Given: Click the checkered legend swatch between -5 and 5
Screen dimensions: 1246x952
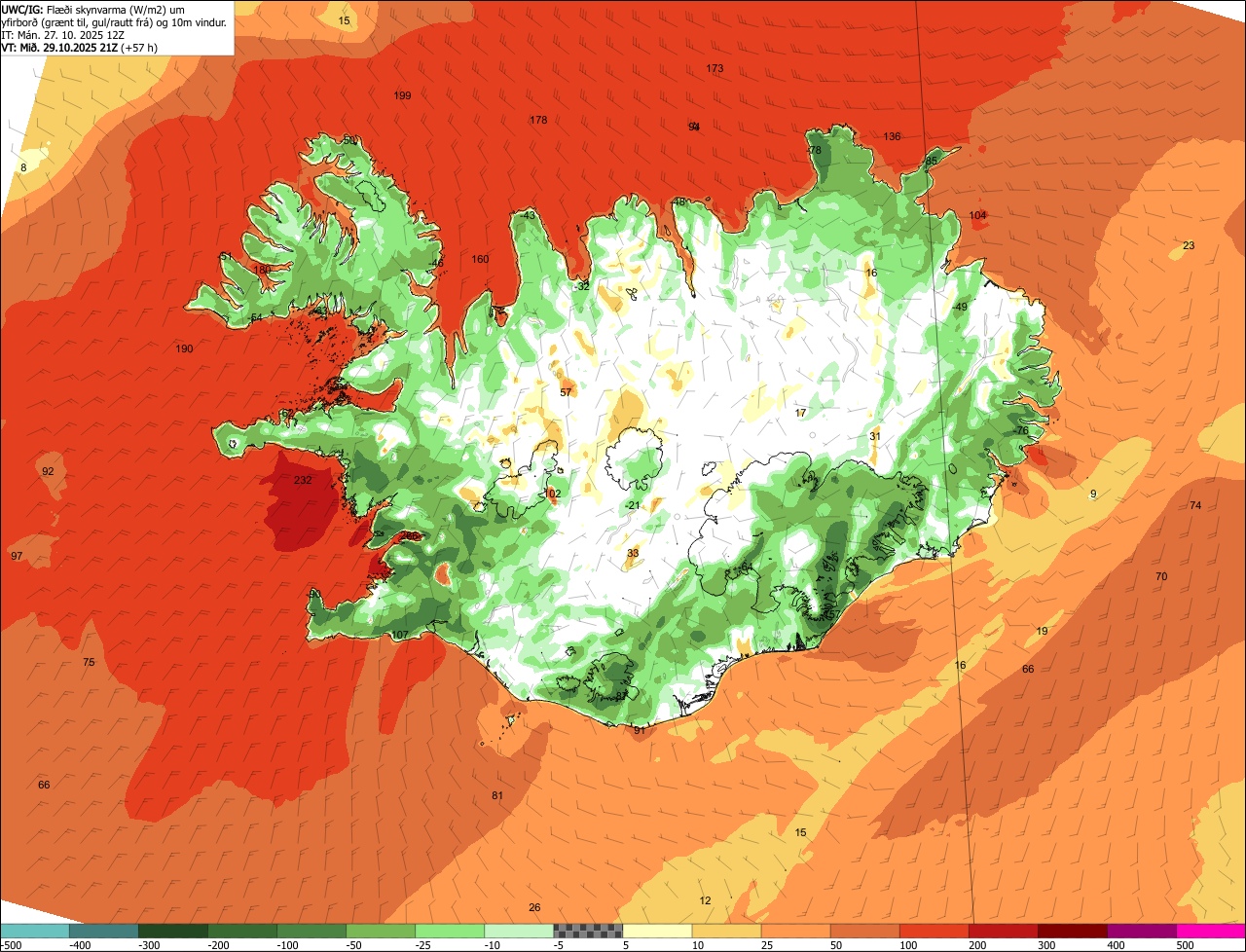Looking at the screenshot, I should pyautogui.click(x=588, y=930).
